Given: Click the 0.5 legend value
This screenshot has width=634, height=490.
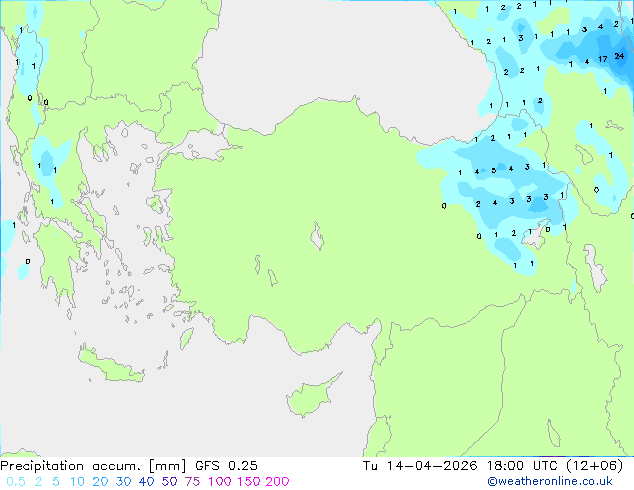Looking at the screenshot, I should click(x=16, y=482).
